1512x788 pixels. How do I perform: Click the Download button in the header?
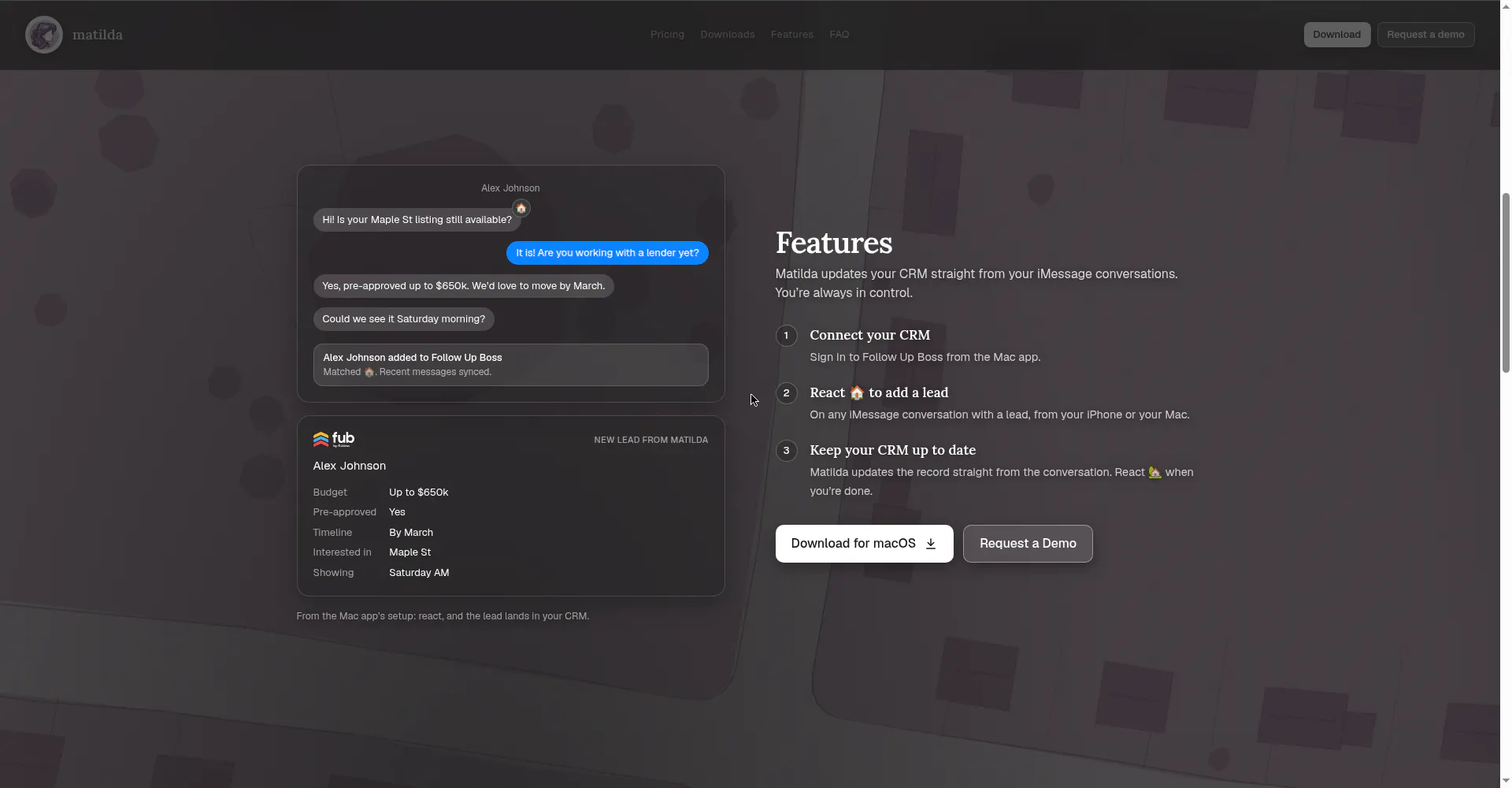(1336, 35)
